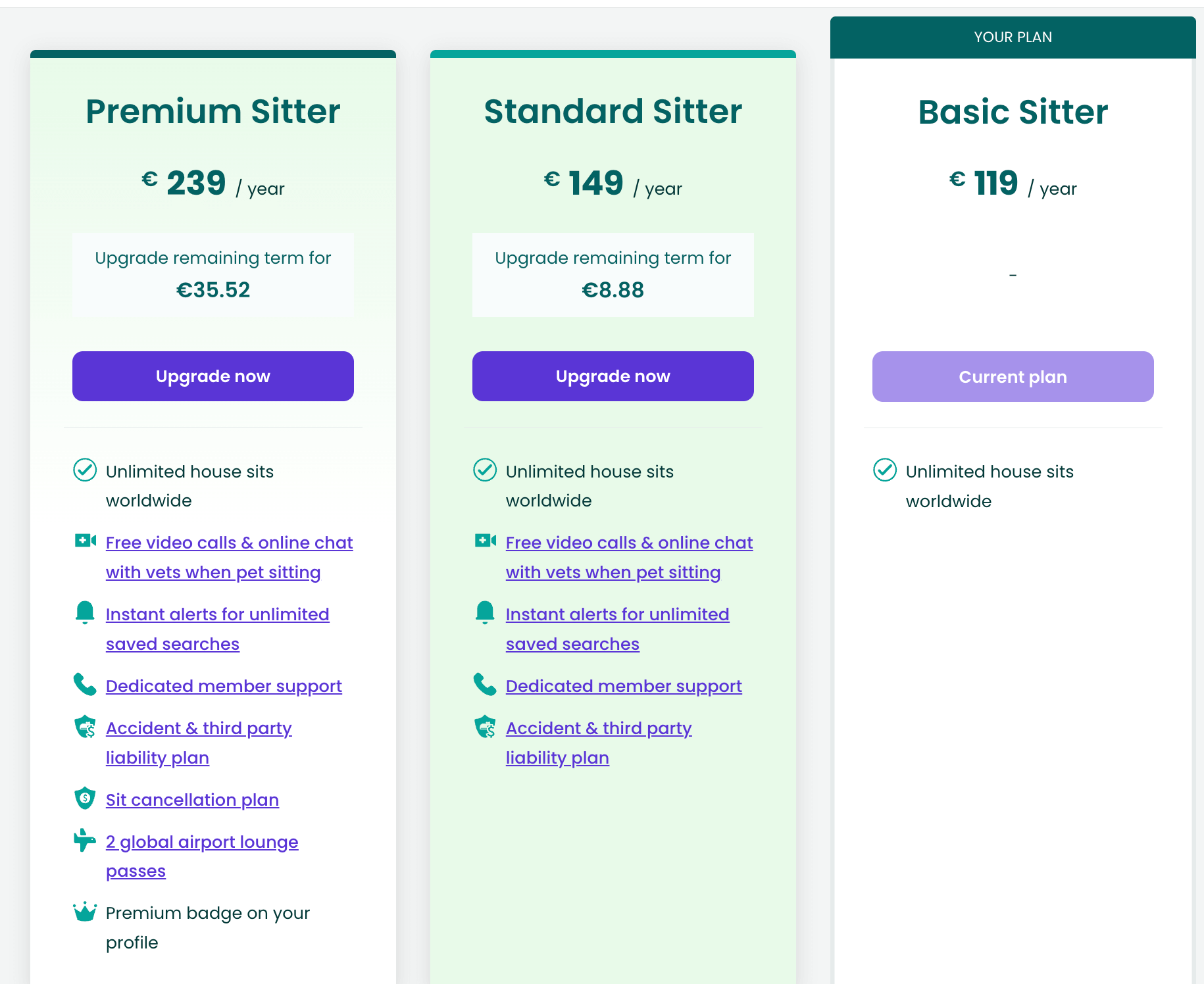This screenshot has width=1204, height=984.
Task: Select the YOUR PLAN header banner
Action: 1013,37
